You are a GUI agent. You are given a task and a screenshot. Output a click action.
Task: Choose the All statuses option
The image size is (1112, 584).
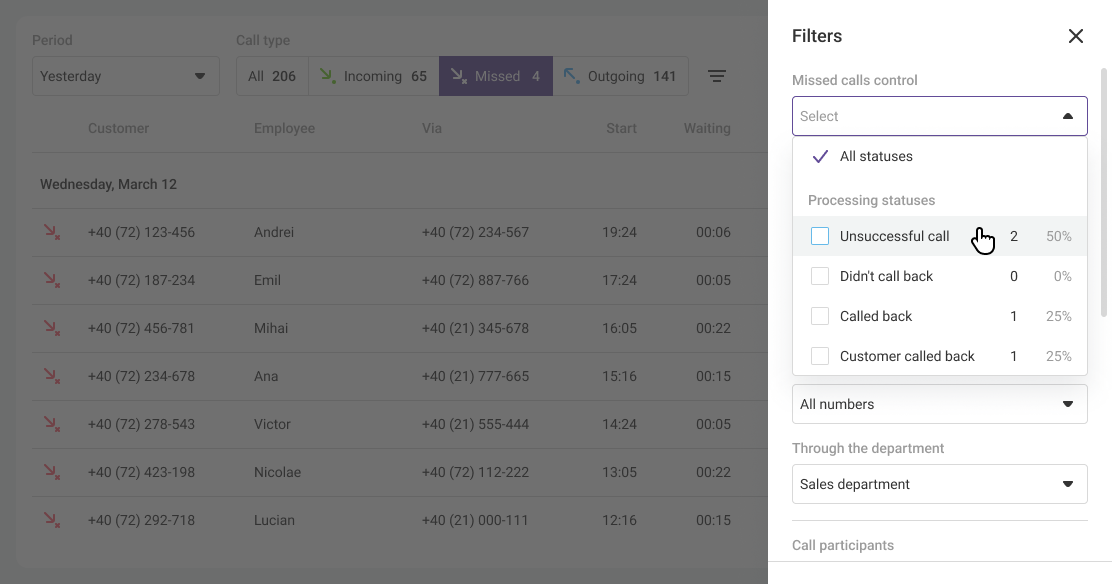point(876,156)
